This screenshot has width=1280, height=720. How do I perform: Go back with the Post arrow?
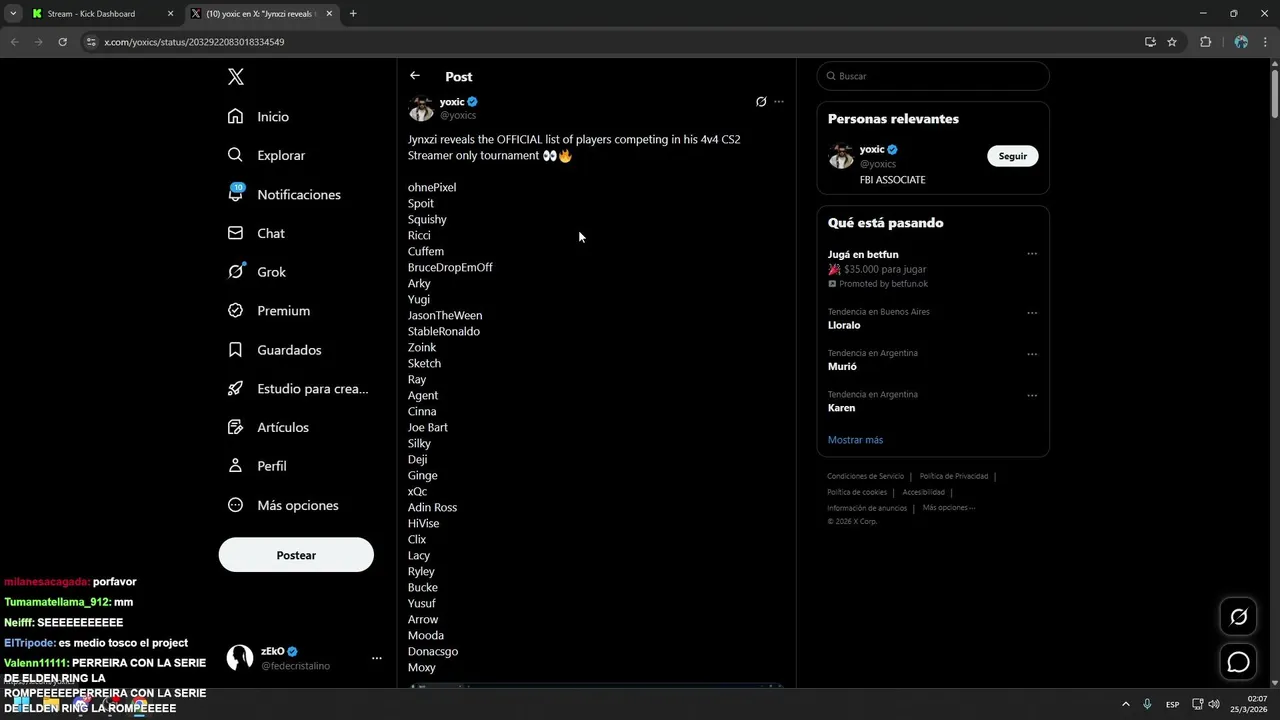415,76
